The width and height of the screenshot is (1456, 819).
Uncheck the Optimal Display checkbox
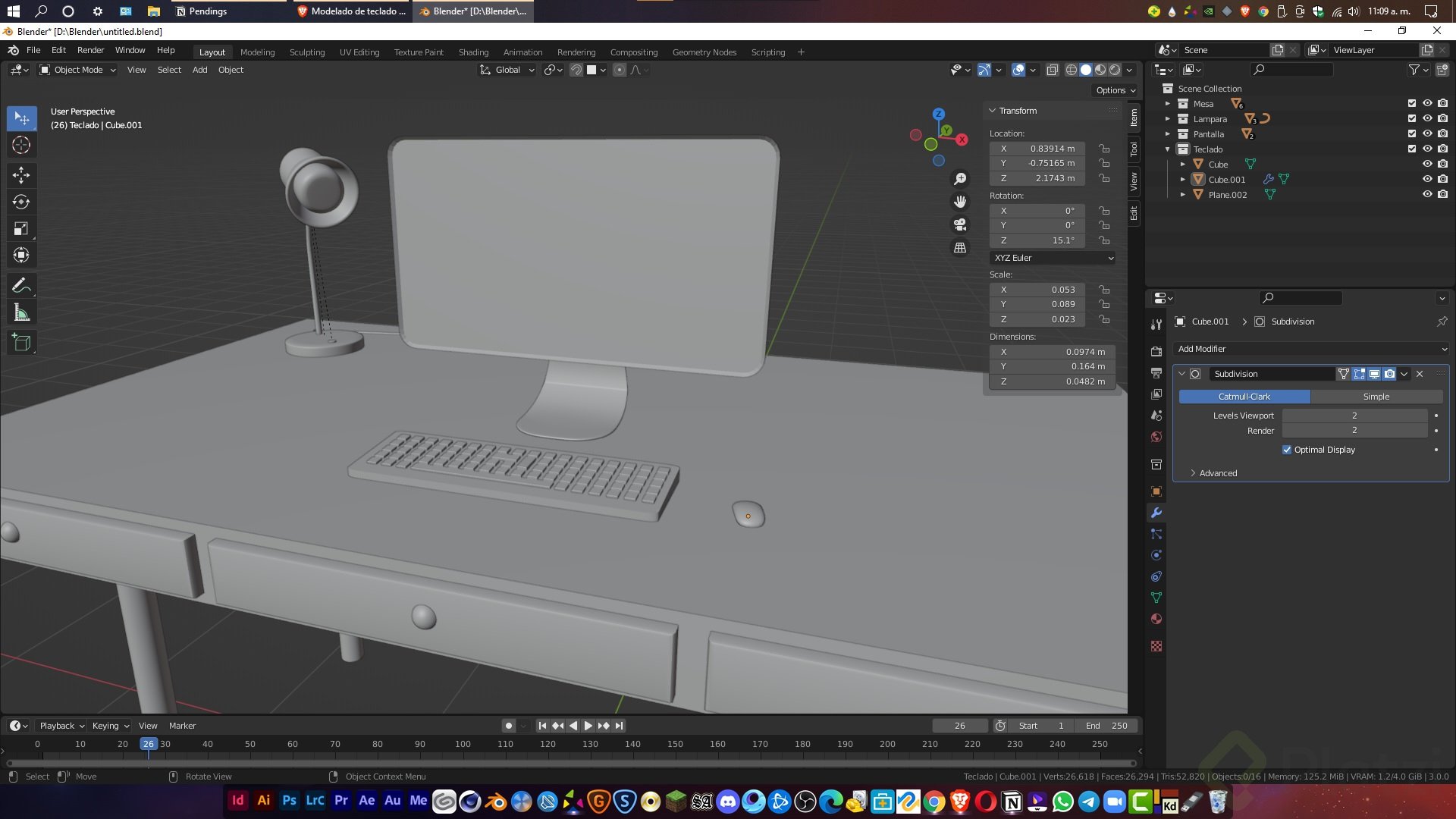pyautogui.click(x=1287, y=450)
